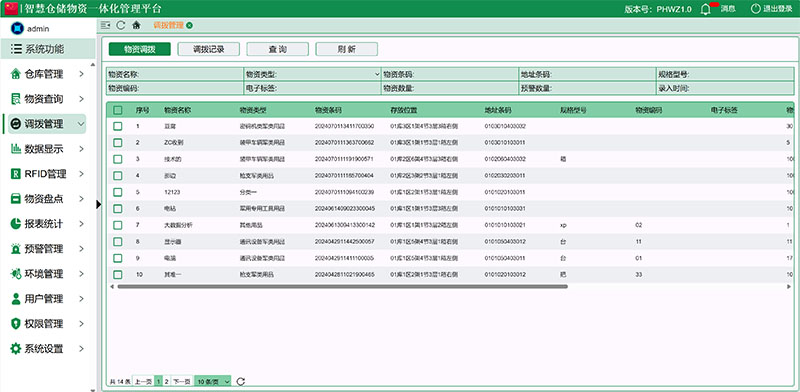Expand the 物资盘点 menu chevron
800x392 pixels.
[81, 199]
